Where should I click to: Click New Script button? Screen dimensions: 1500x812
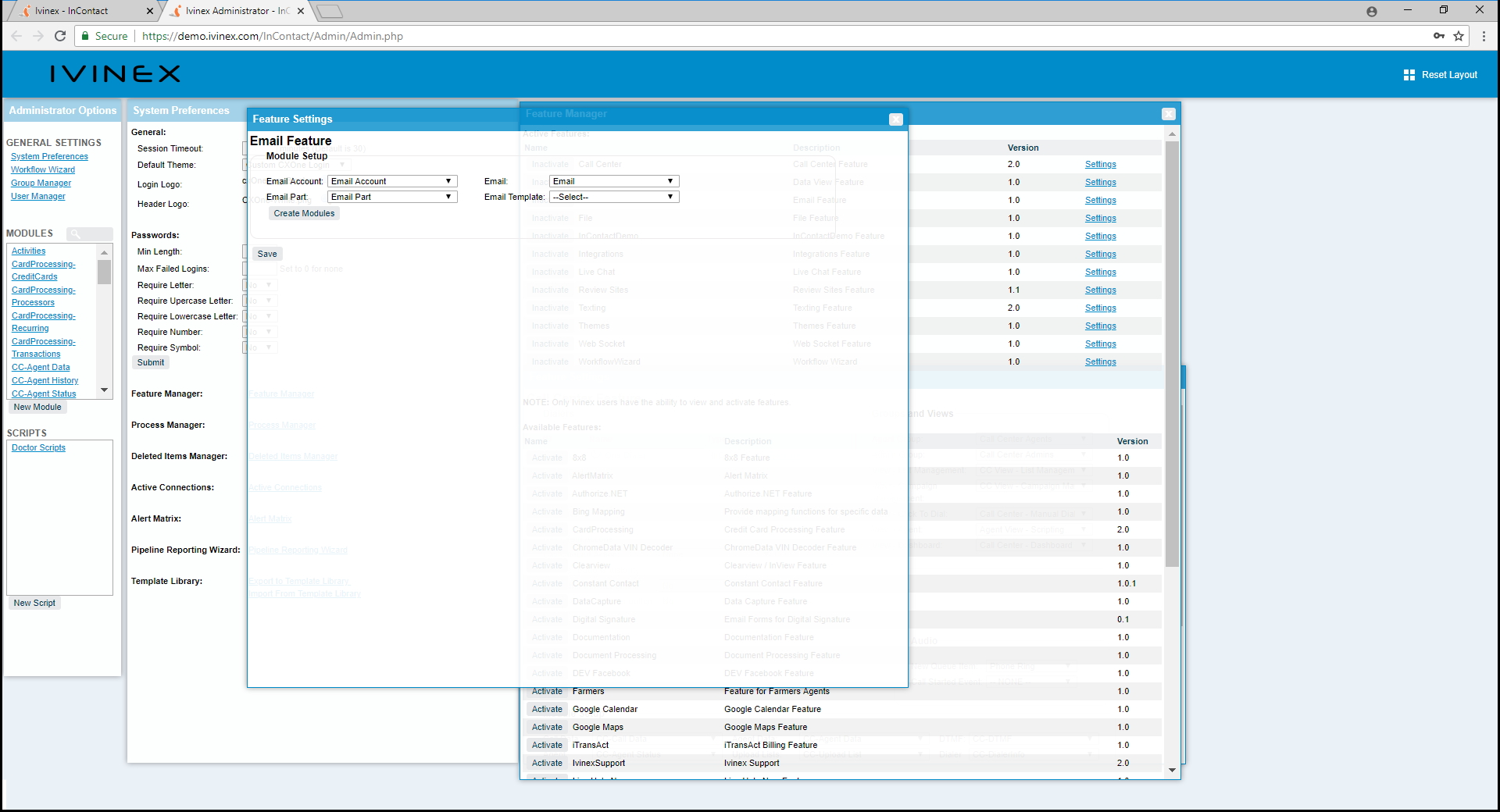pyautogui.click(x=34, y=603)
